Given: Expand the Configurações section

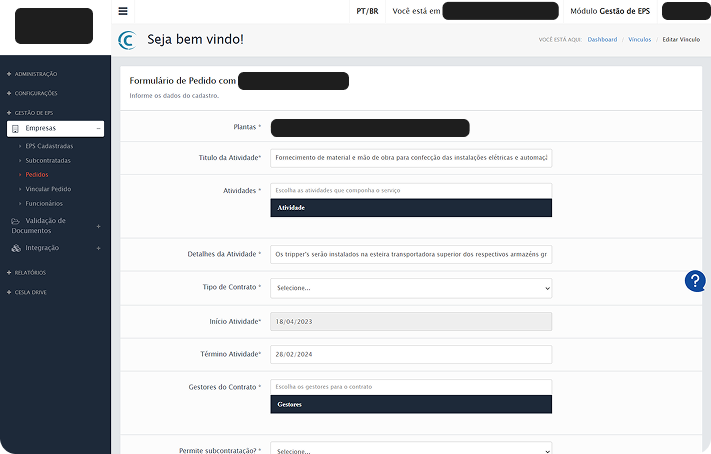Looking at the screenshot, I should coord(32,93).
